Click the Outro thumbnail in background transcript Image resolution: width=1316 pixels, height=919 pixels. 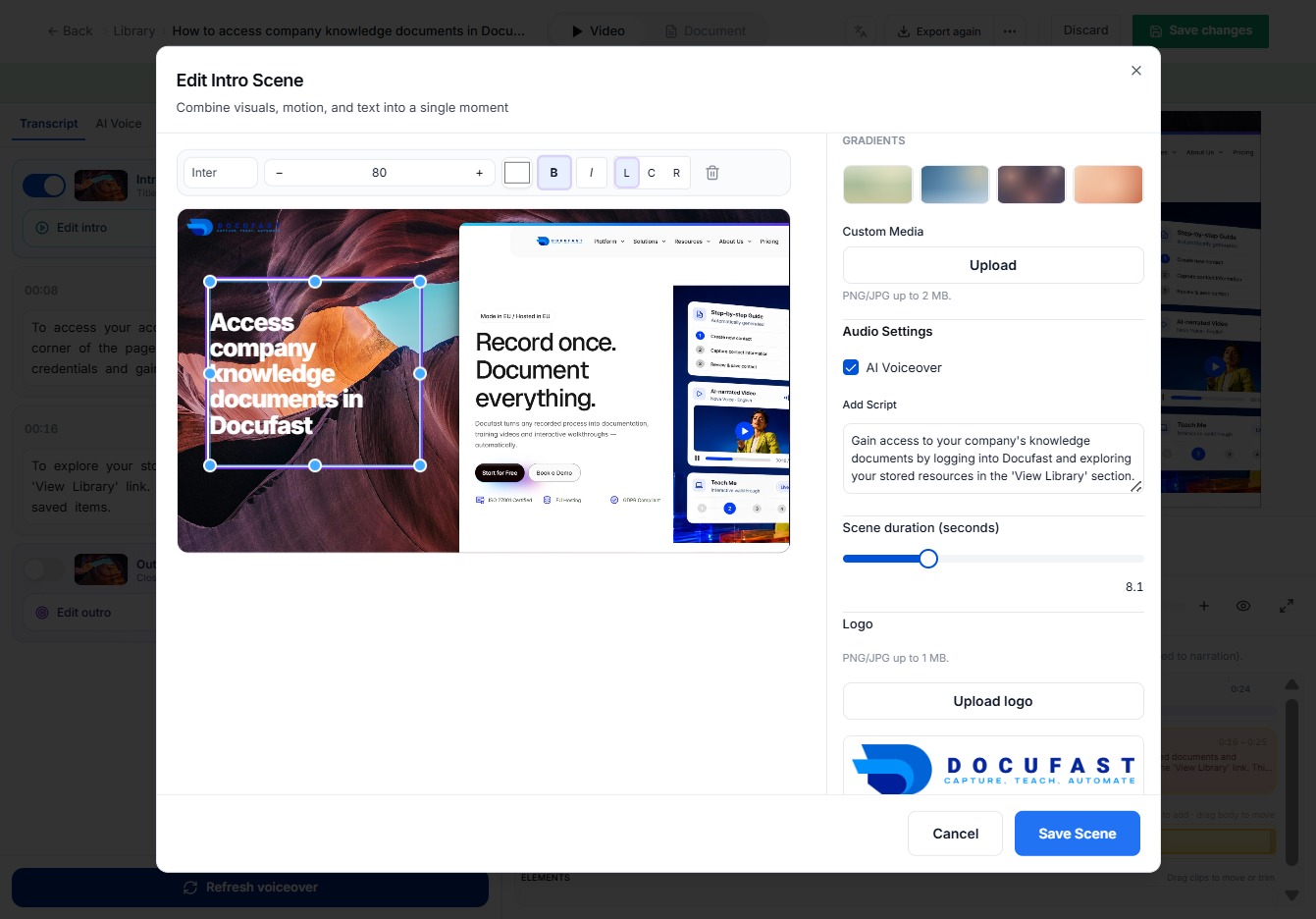click(101, 569)
